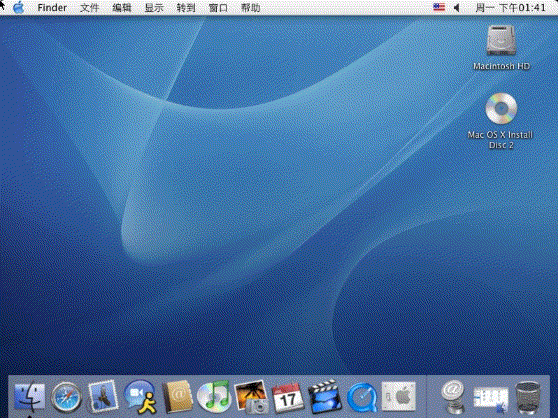Open QuickTime Player in the Dock

(362, 397)
